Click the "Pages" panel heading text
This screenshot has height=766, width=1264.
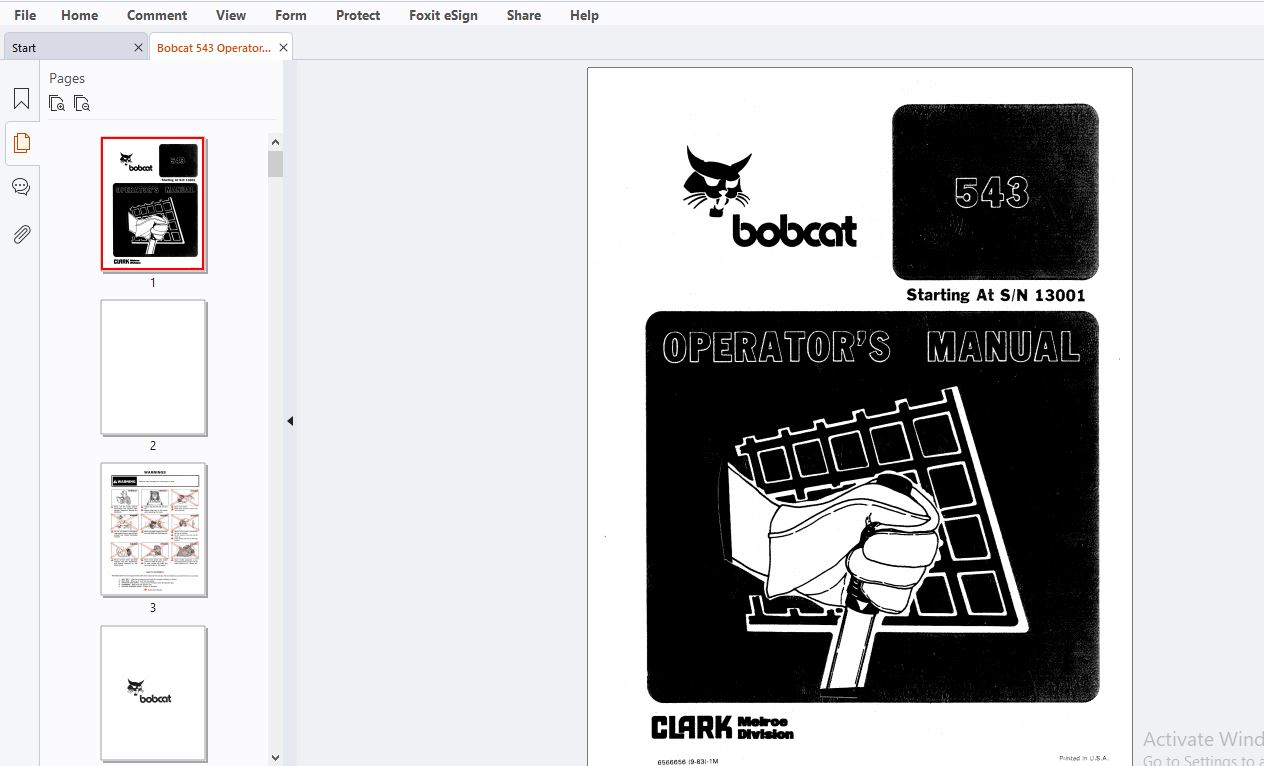67,78
